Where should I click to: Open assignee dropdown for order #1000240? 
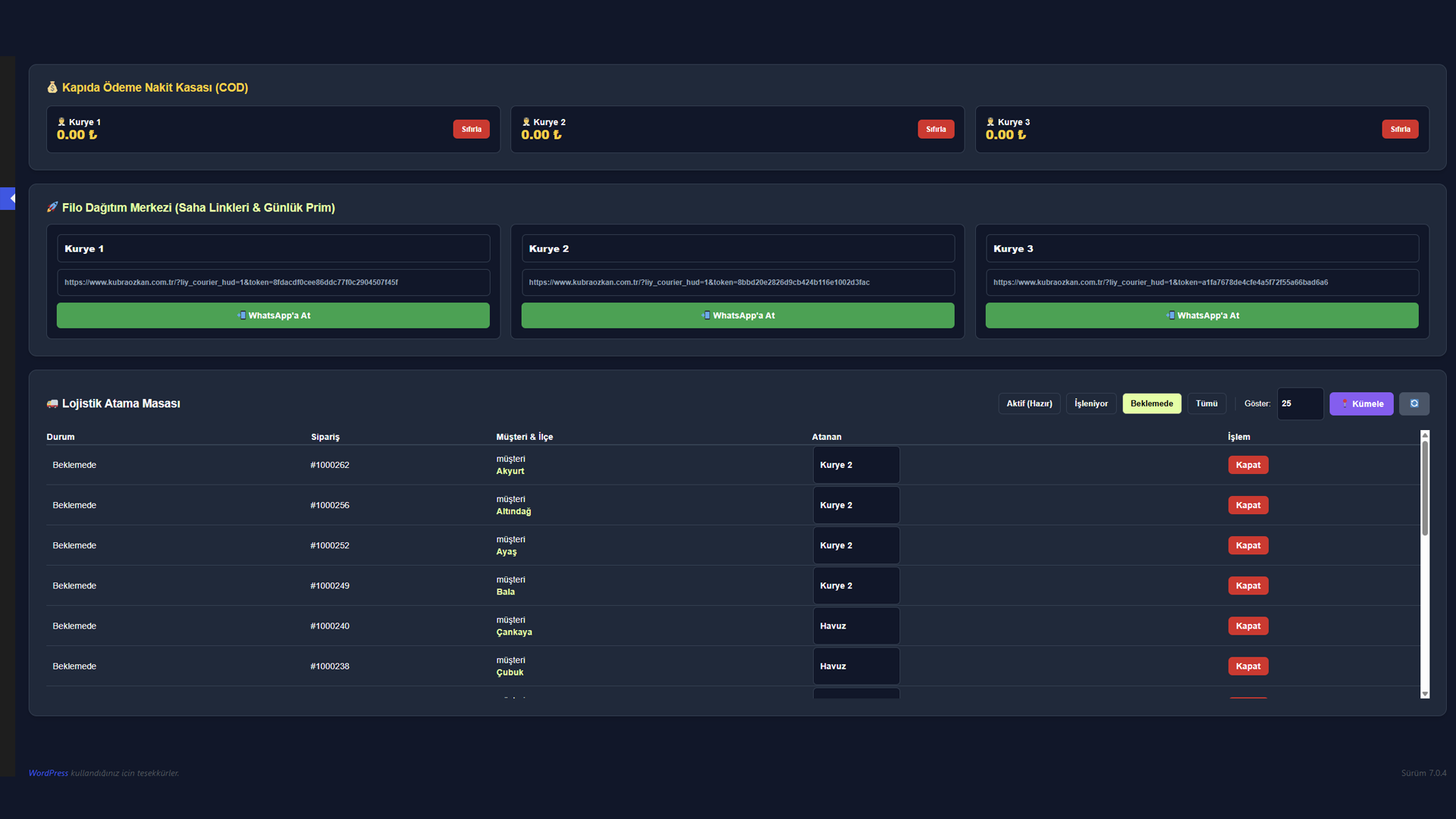point(856,626)
